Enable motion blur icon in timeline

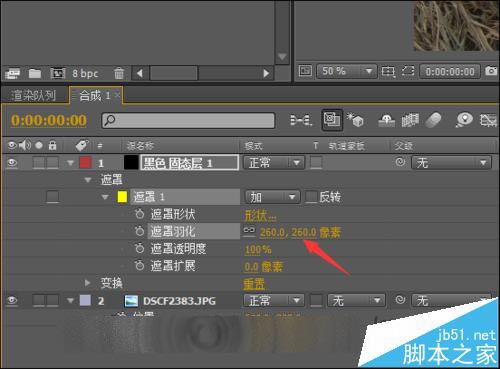tap(433, 120)
